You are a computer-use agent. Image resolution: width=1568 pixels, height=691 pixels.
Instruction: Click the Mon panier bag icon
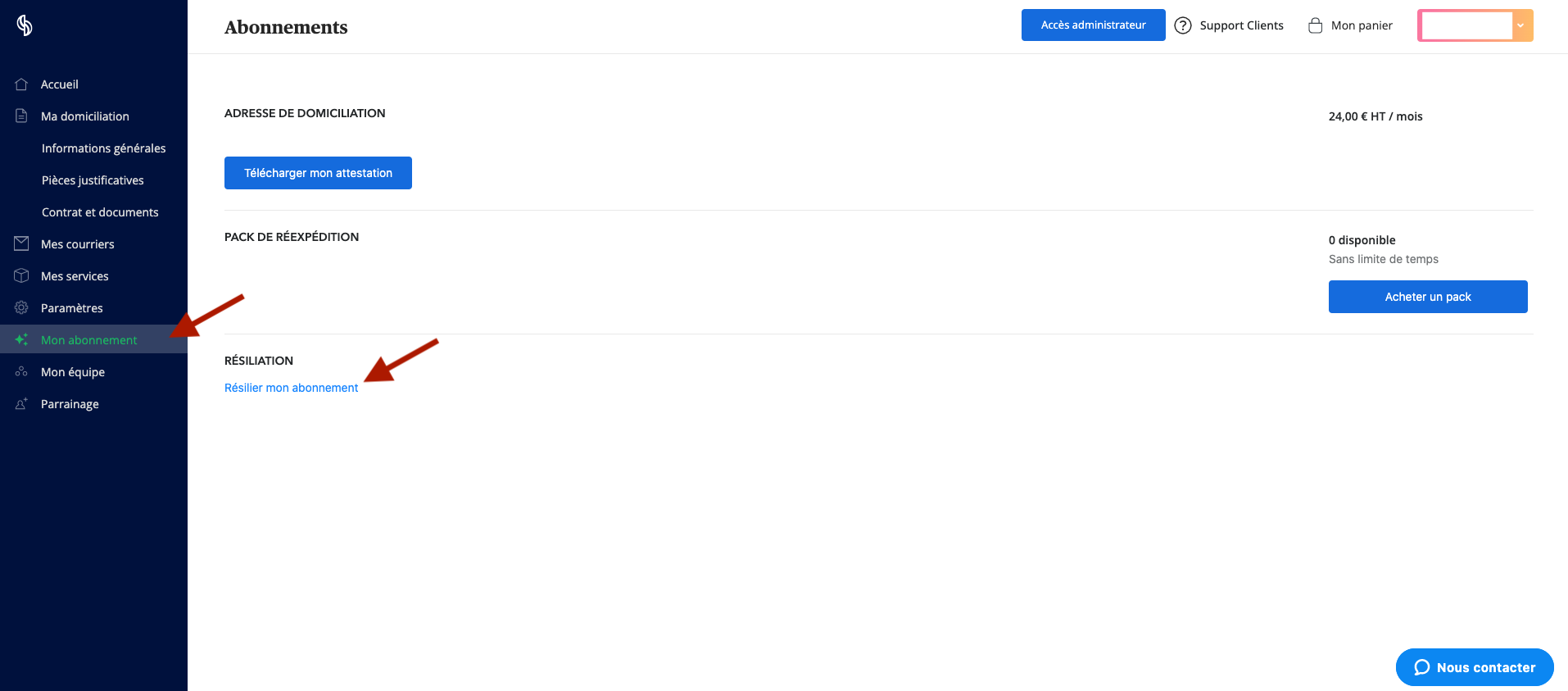tap(1315, 25)
